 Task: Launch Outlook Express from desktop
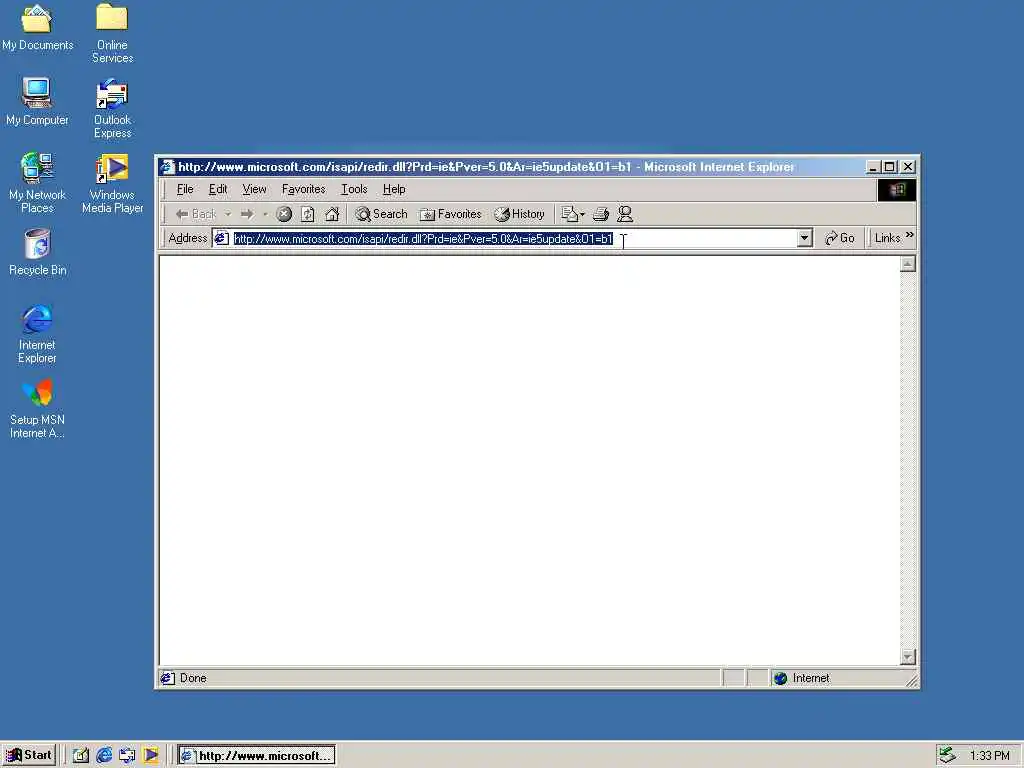click(112, 109)
